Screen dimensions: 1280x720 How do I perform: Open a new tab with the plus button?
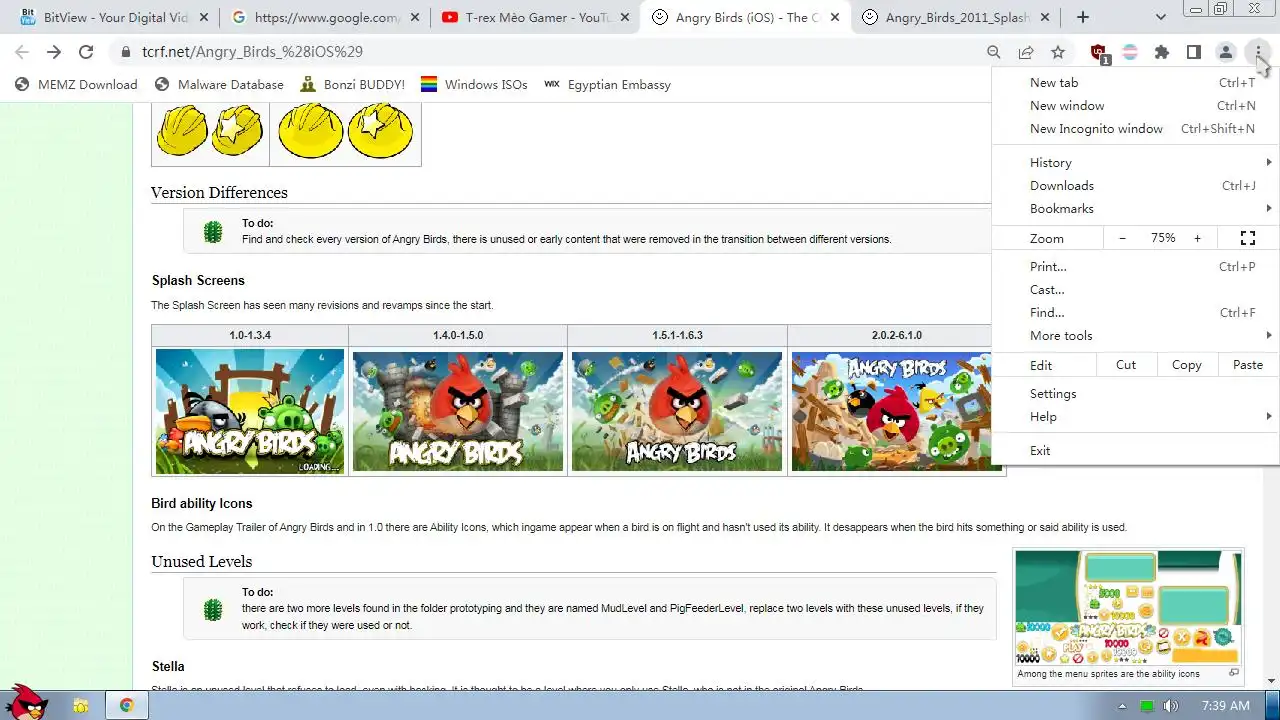point(1083,17)
